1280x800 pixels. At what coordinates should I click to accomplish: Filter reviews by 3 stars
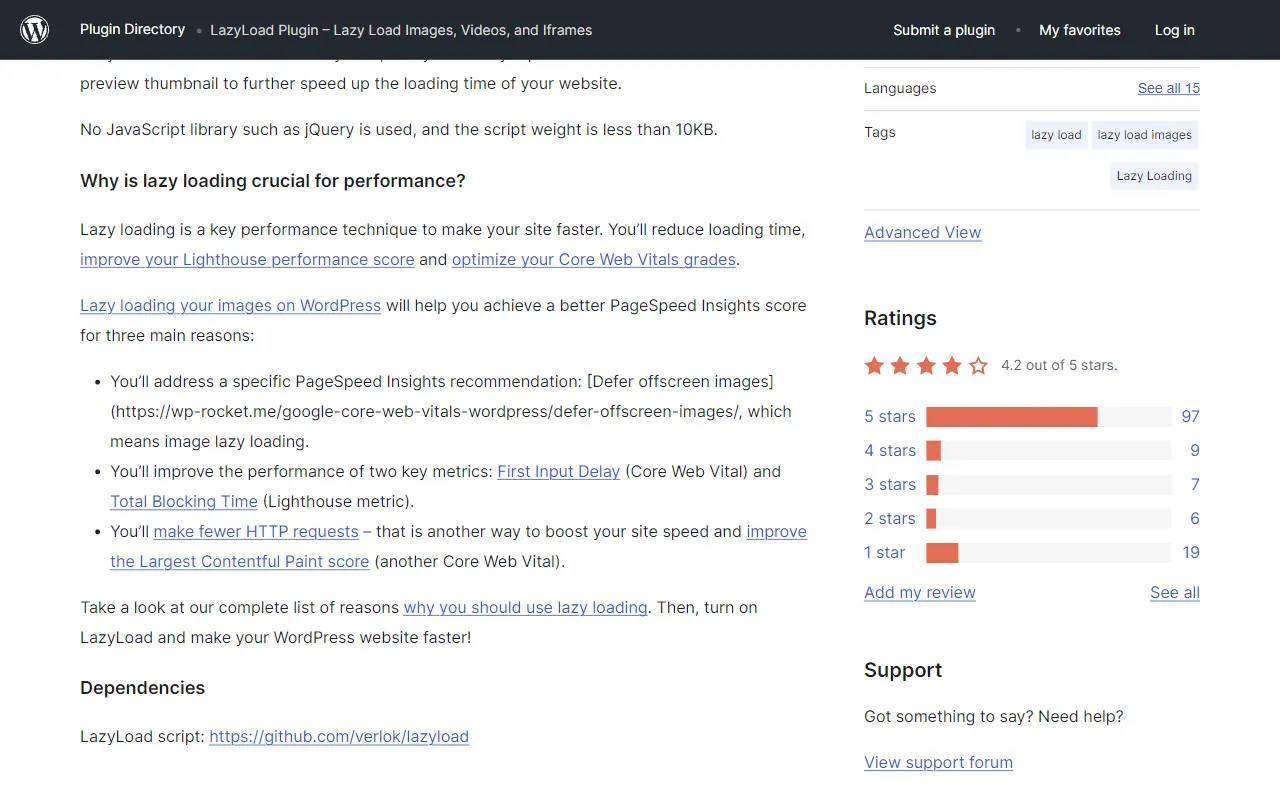click(890, 484)
